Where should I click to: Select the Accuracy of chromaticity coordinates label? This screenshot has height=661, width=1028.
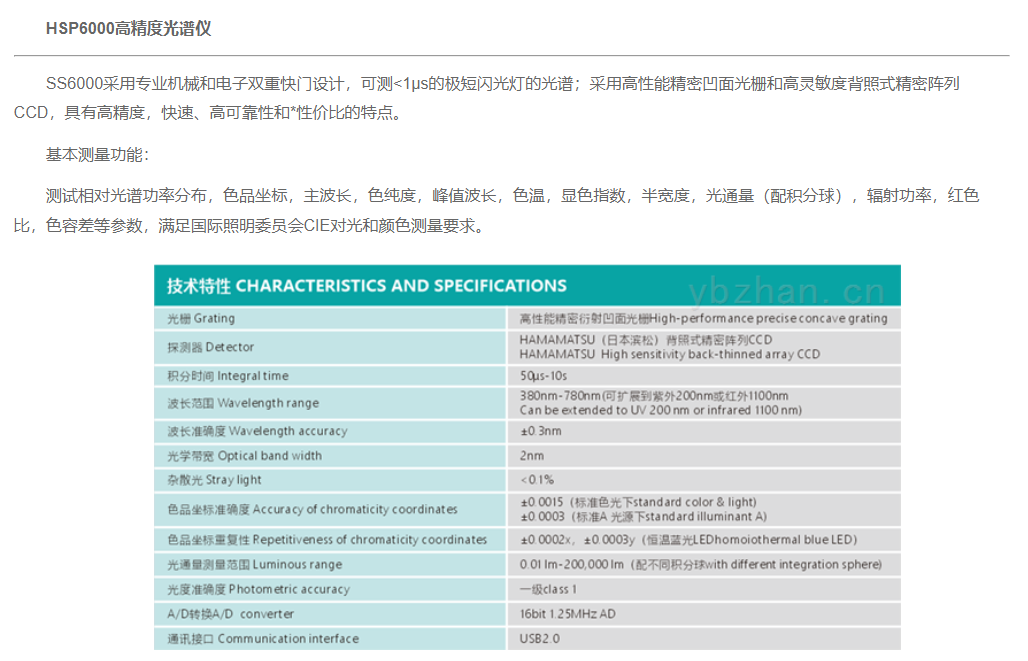tap(312, 509)
